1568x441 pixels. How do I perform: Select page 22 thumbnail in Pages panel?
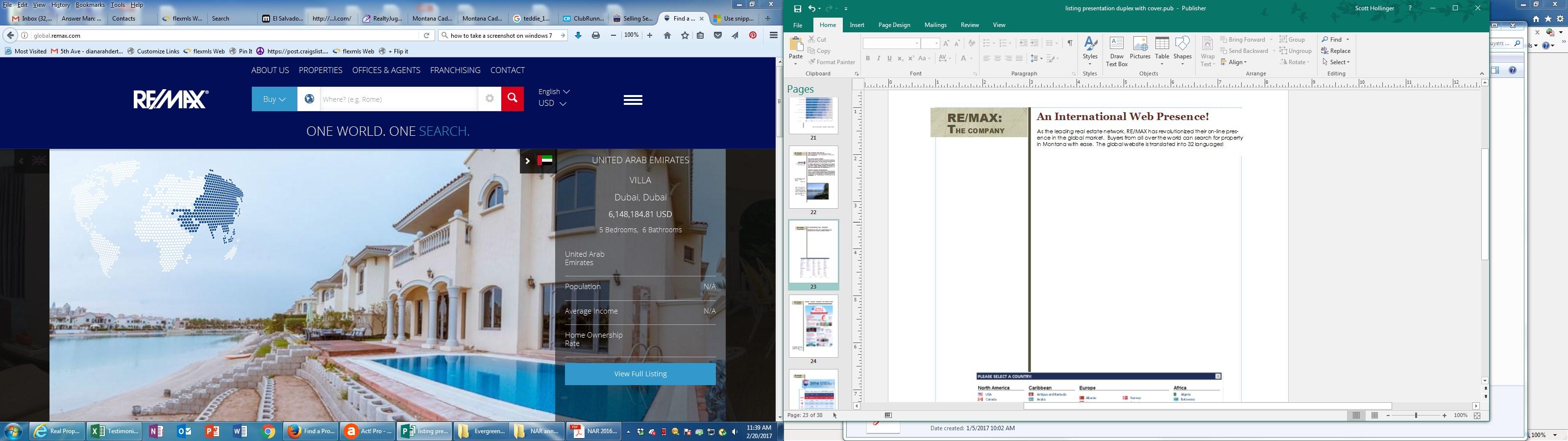click(813, 177)
